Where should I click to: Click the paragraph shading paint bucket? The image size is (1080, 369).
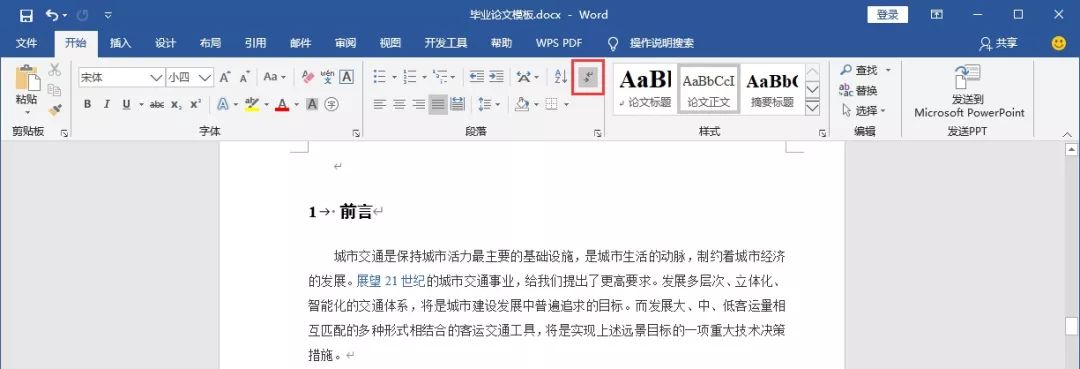(523, 105)
